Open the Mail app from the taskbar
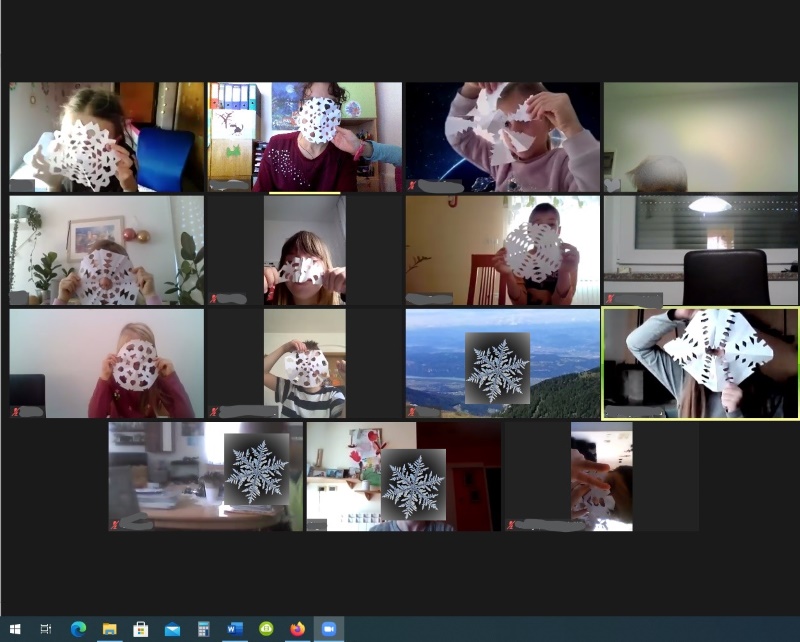 click(x=172, y=629)
